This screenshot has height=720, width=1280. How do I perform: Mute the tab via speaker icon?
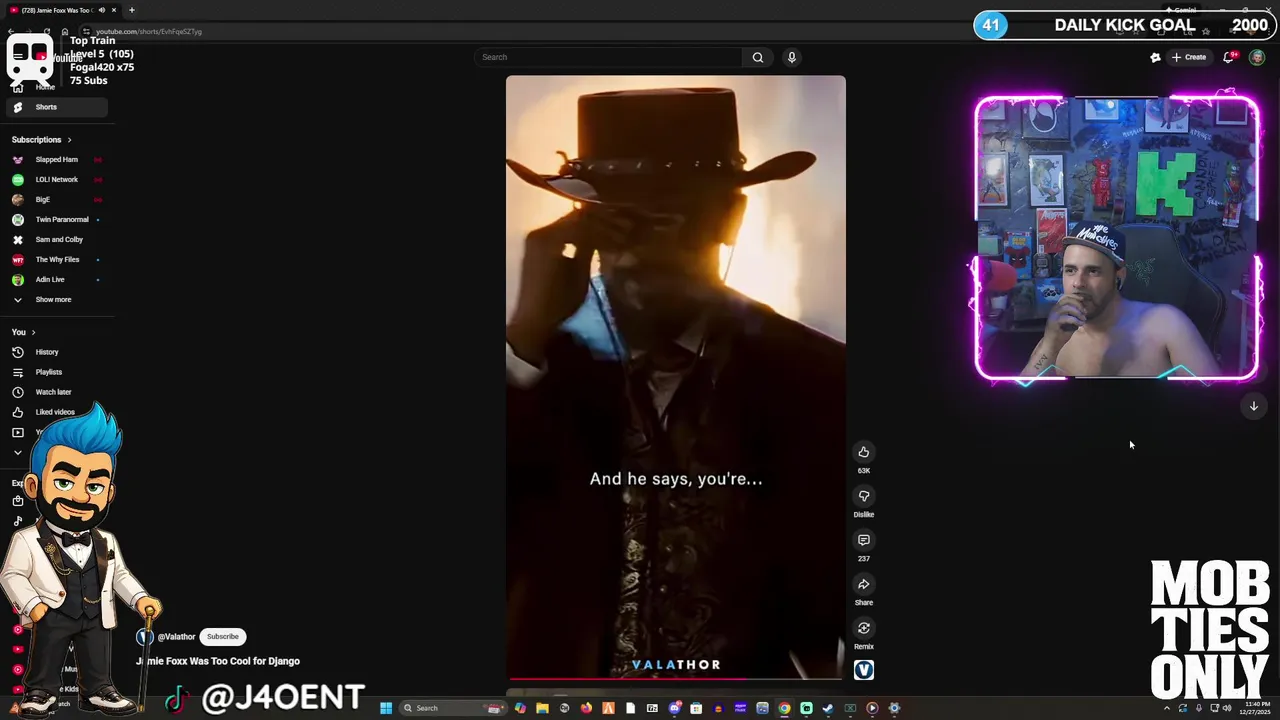pyautogui.click(x=101, y=10)
